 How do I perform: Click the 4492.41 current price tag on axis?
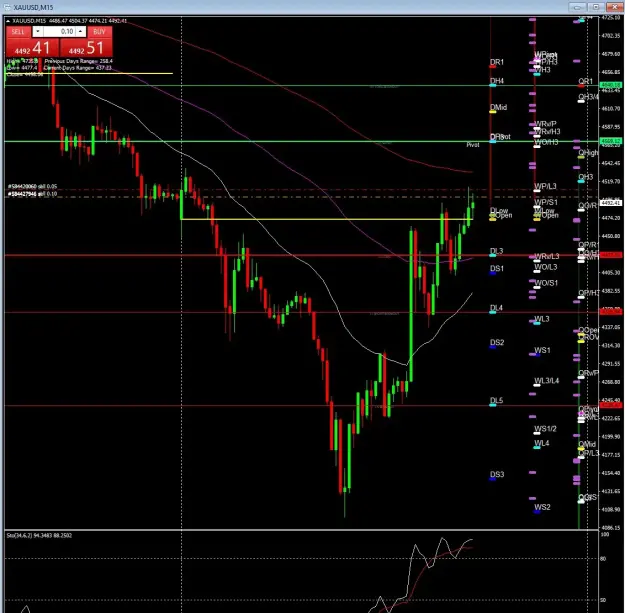pyautogui.click(x=610, y=203)
